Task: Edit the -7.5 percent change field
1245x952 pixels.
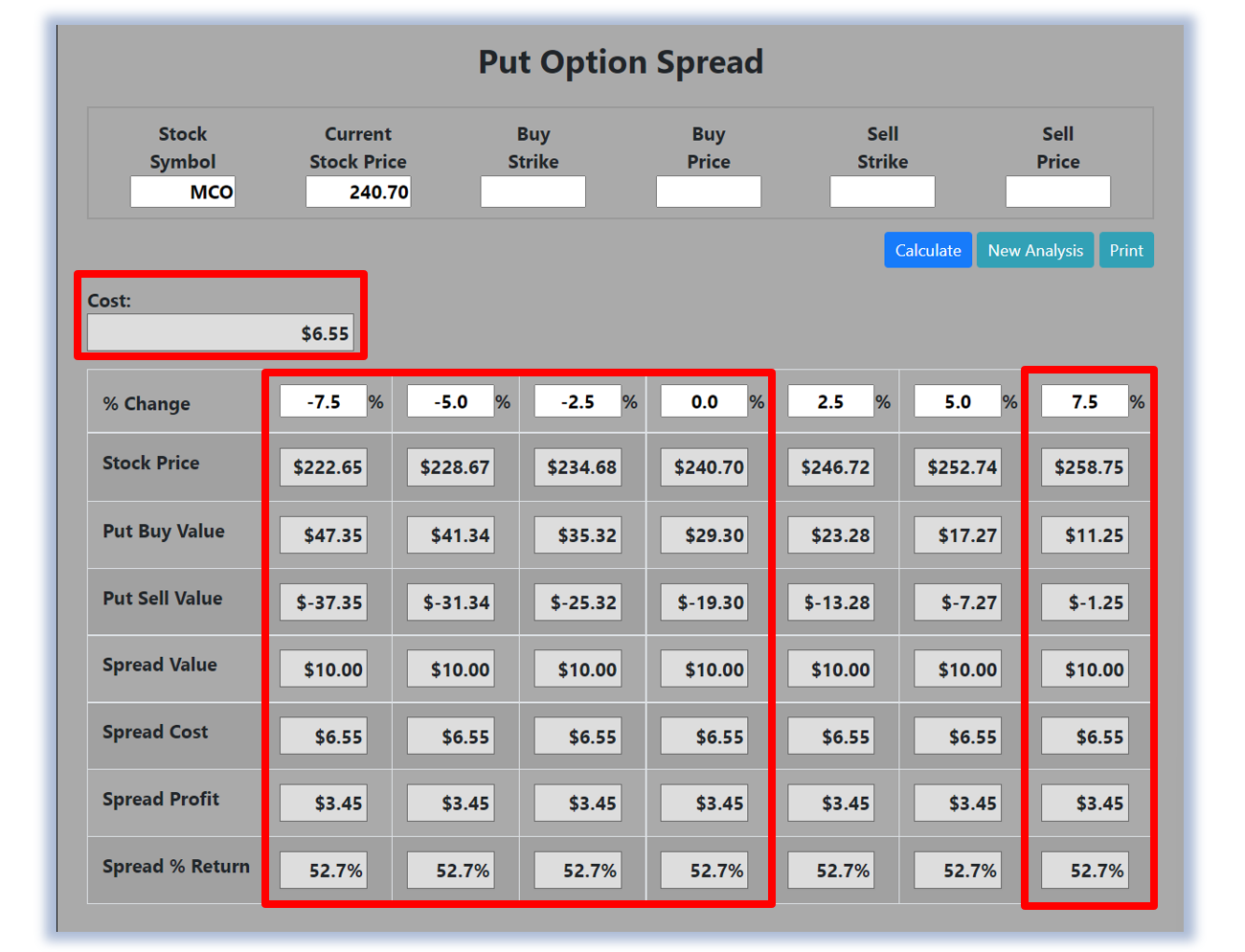Action: pyautogui.click(x=323, y=402)
